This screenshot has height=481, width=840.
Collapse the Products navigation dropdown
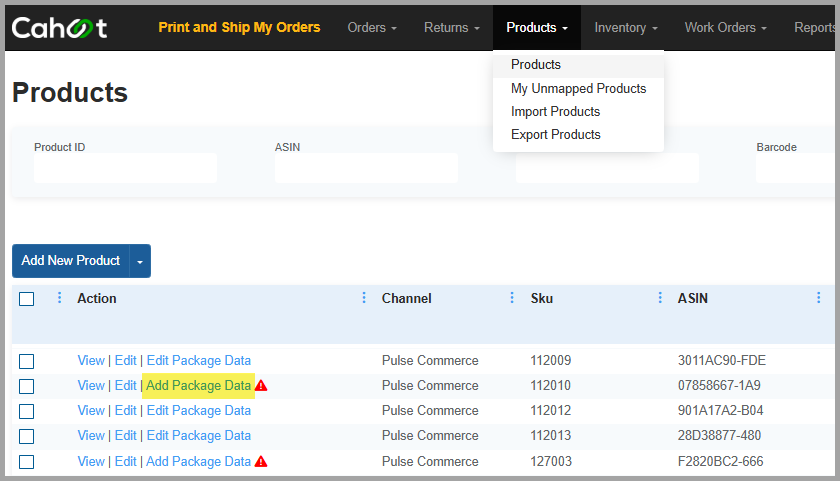[537, 27]
